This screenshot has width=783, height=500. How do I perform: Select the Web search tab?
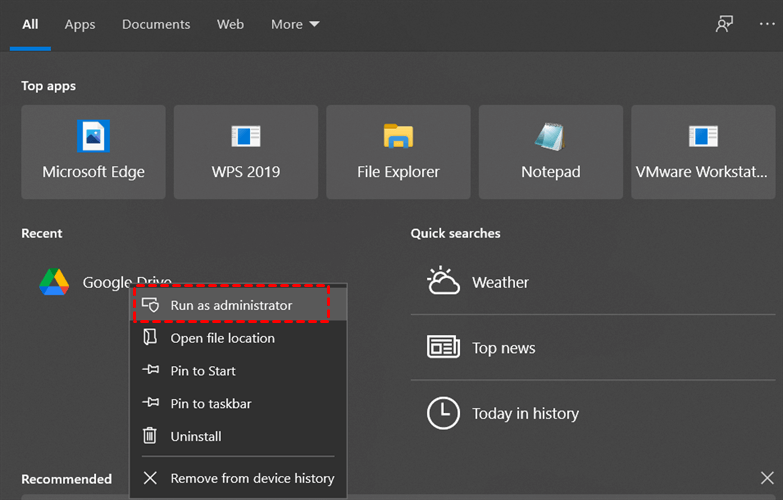tap(230, 24)
